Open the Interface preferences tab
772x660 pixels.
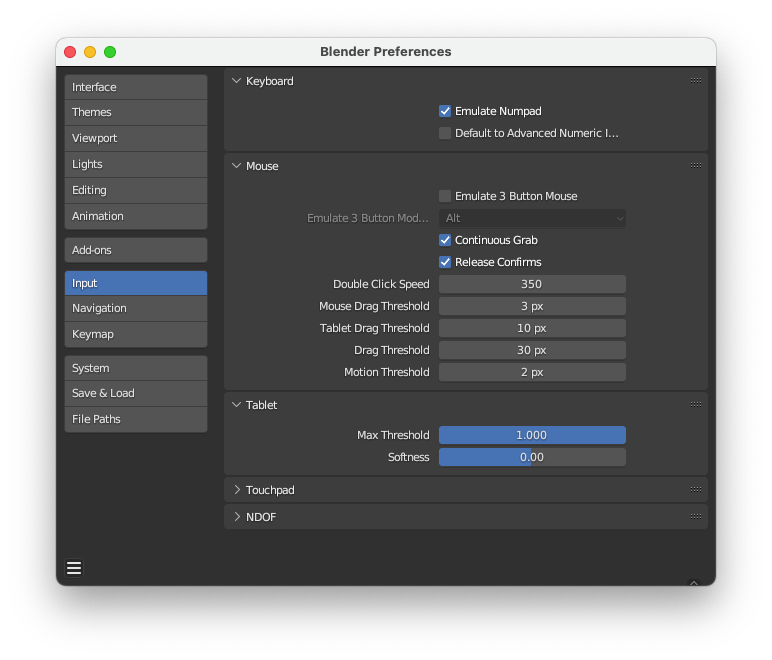tap(136, 87)
